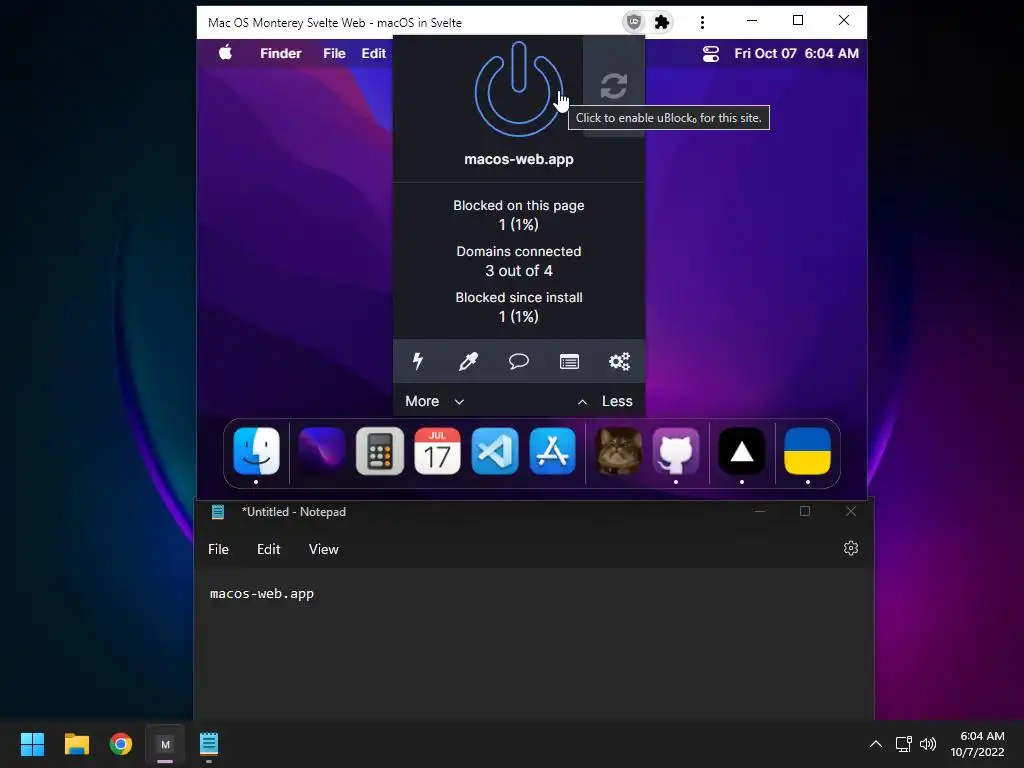The image size is (1024, 768).
Task: Open Notepad settings gear
Action: [x=850, y=549]
